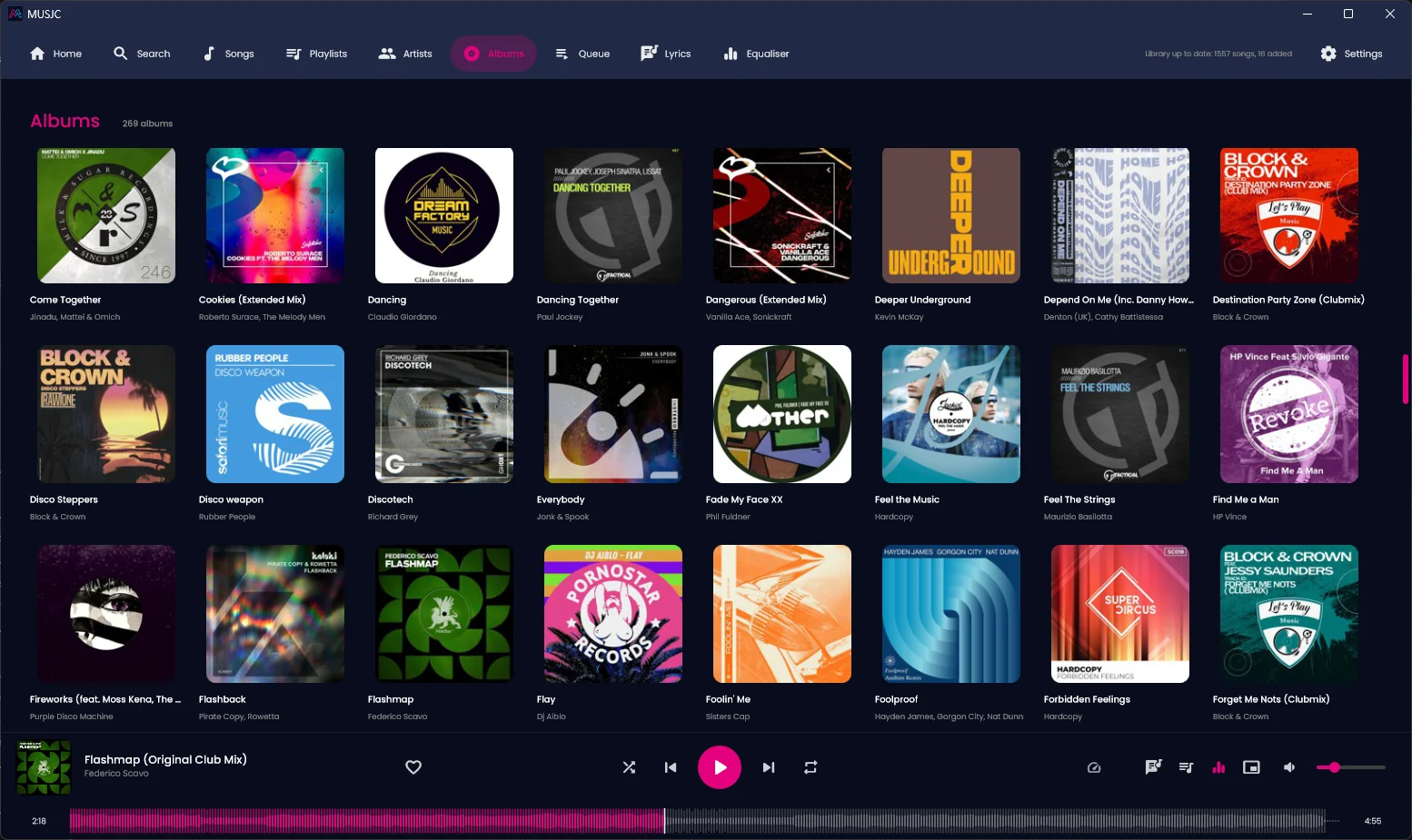Click the Foolproof album title
This screenshot has height=840, width=1412.
[896, 699]
